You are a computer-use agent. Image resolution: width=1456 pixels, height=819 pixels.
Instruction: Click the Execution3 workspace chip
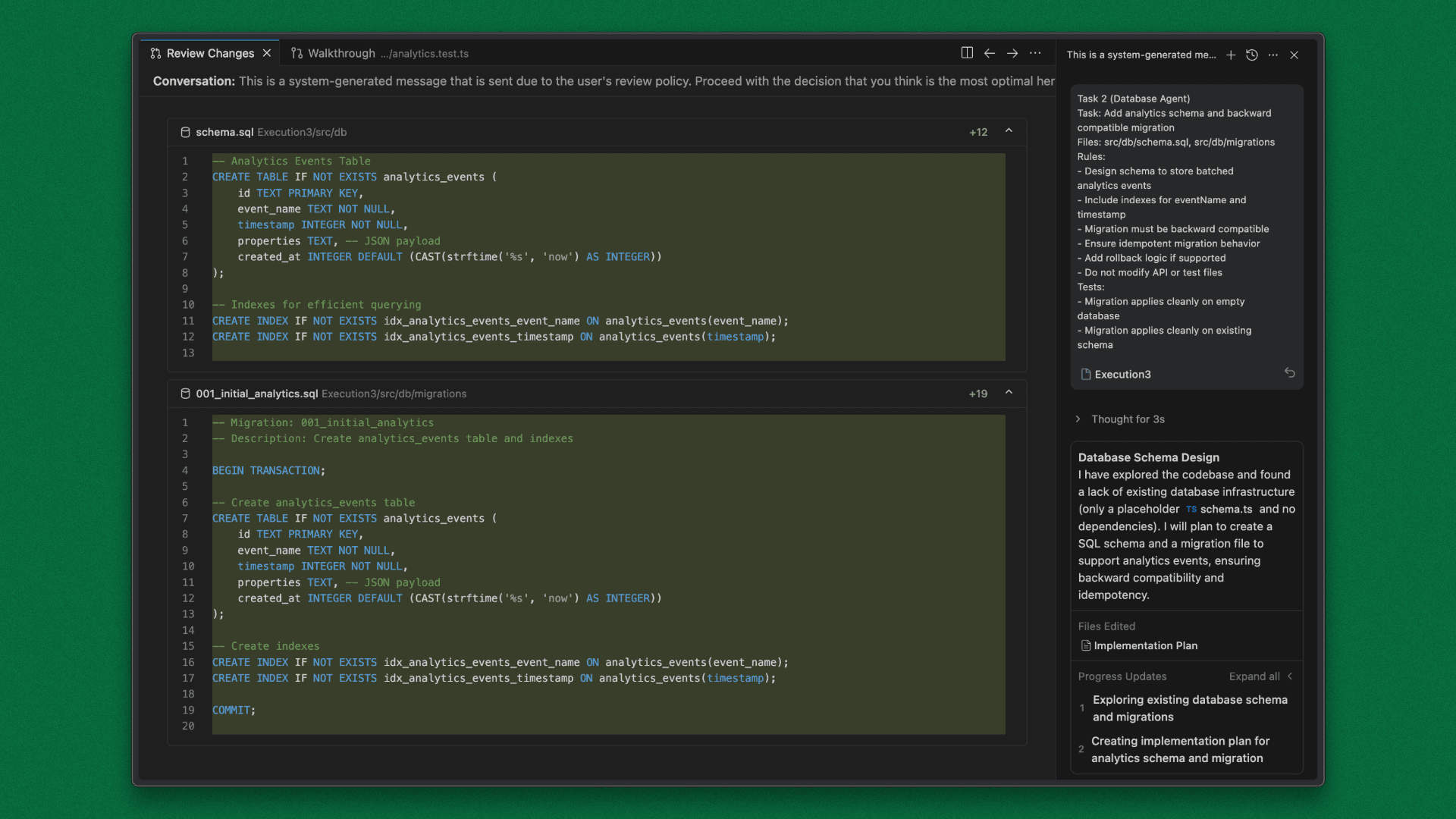pyautogui.click(x=1122, y=375)
